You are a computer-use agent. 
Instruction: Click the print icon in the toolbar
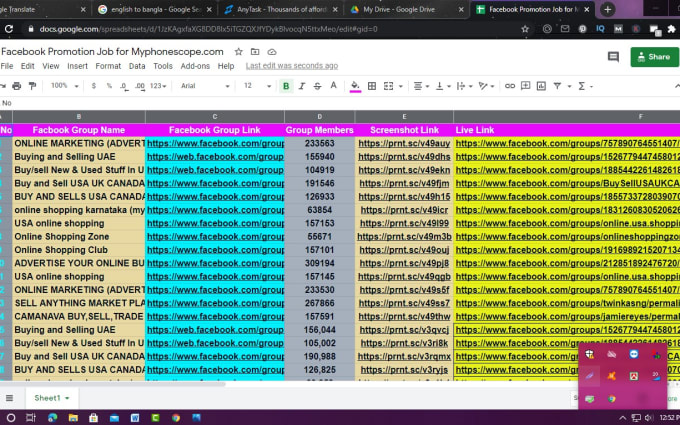click(x=16, y=86)
